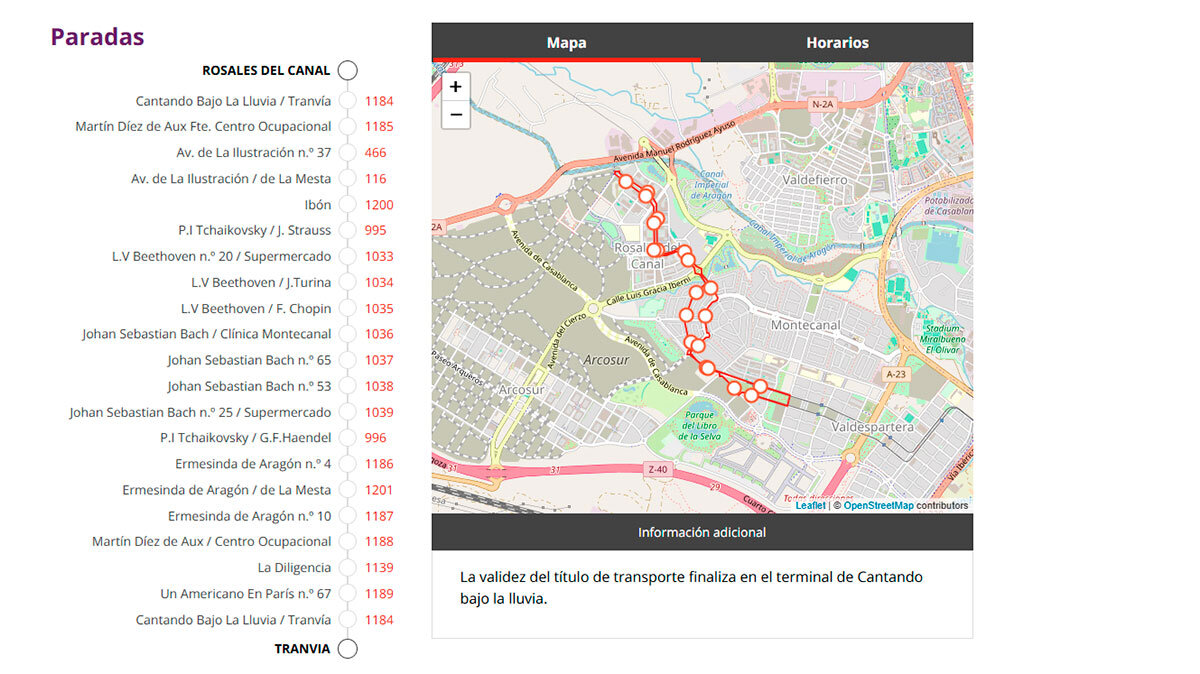
Task: Open the Horarios tab
Action: click(x=837, y=43)
